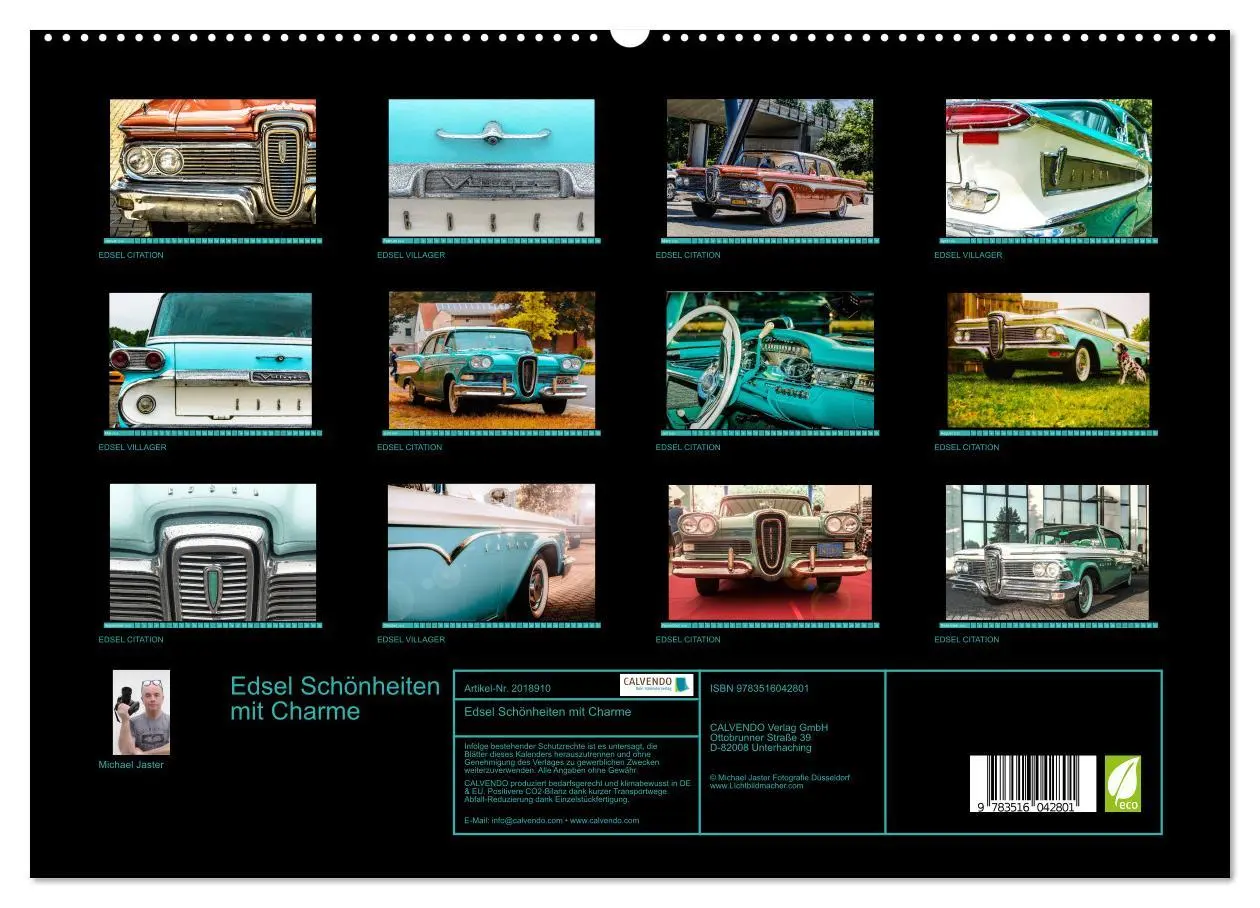Viewport: 1260px width, 908px height.
Task: Open the Edsel on grass with dalmatian photo
Action: click(1048, 360)
